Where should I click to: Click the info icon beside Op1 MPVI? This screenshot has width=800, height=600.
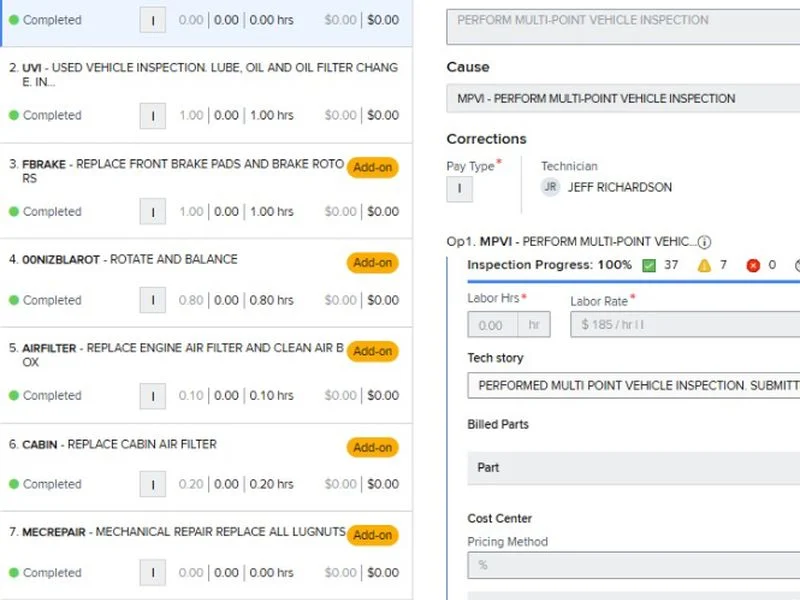point(704,242)
